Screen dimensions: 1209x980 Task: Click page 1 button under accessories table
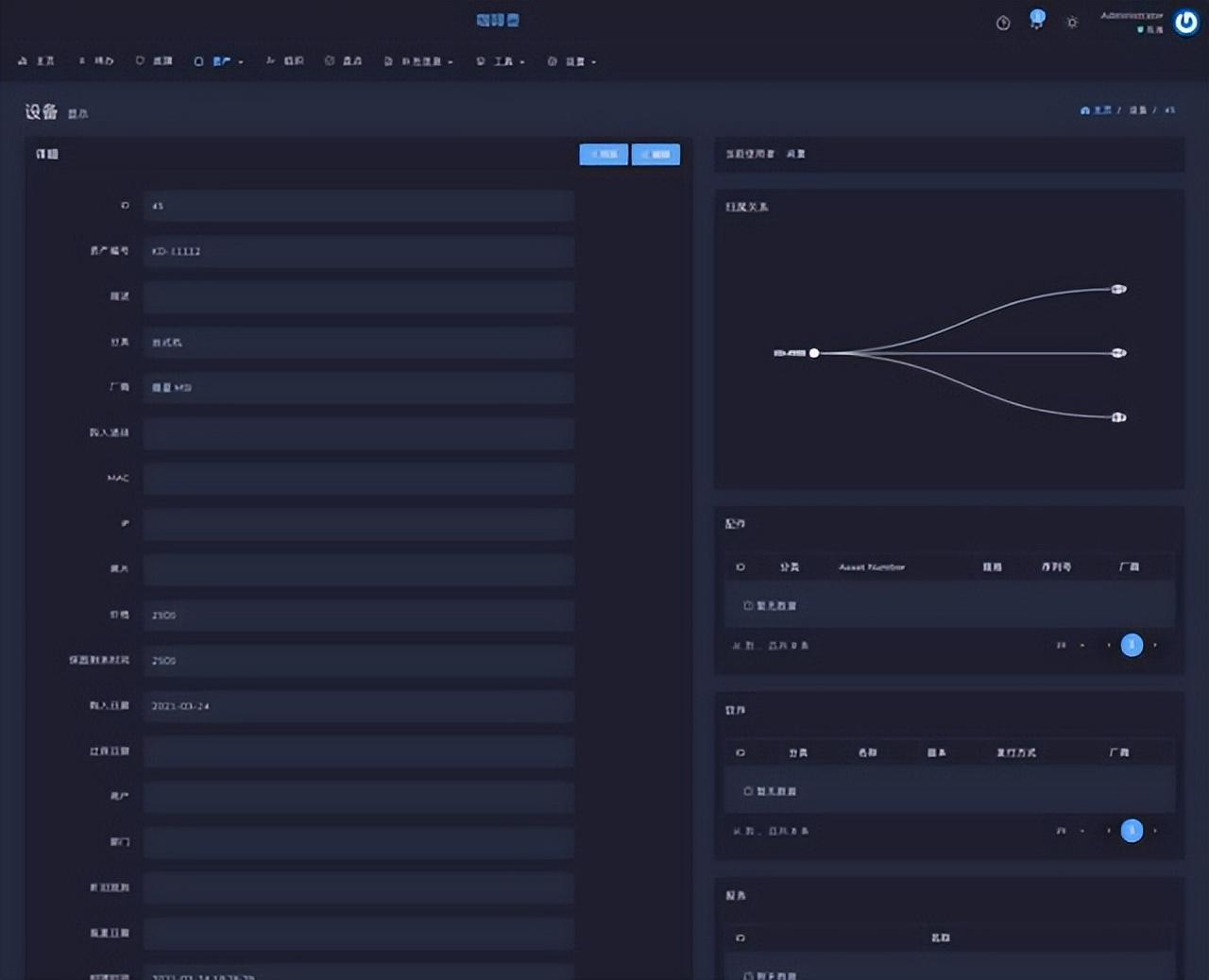coord(1132,645)
